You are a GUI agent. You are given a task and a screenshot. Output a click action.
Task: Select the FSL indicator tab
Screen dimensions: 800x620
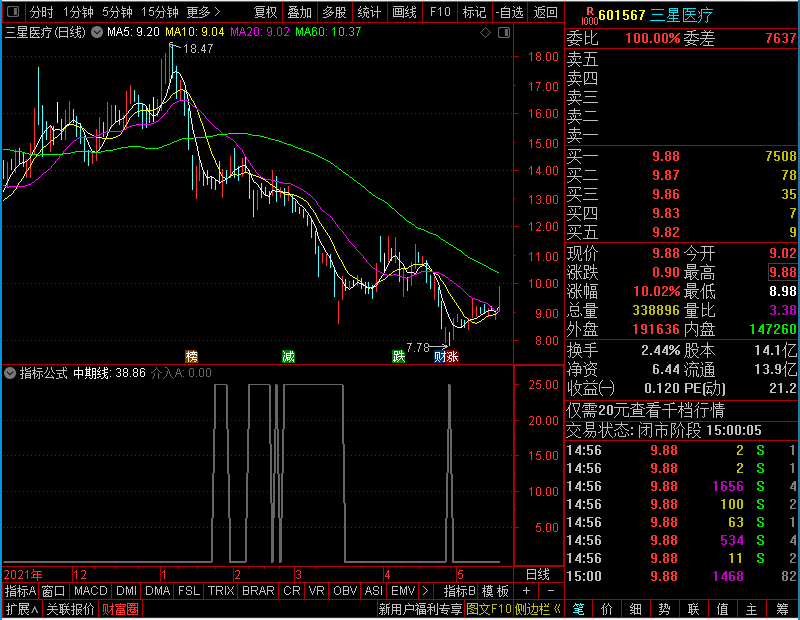(189, 591)
